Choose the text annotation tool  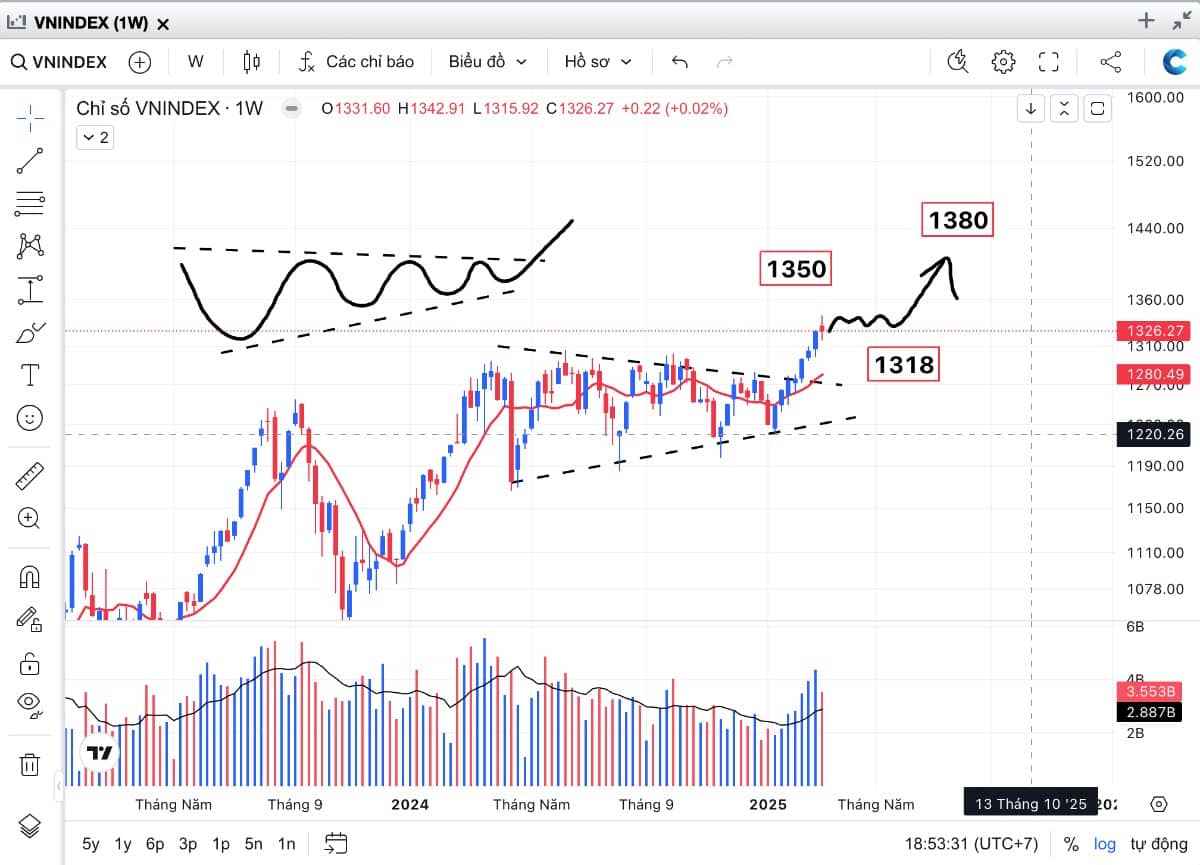pyautogui.click(x=30, y=375)
